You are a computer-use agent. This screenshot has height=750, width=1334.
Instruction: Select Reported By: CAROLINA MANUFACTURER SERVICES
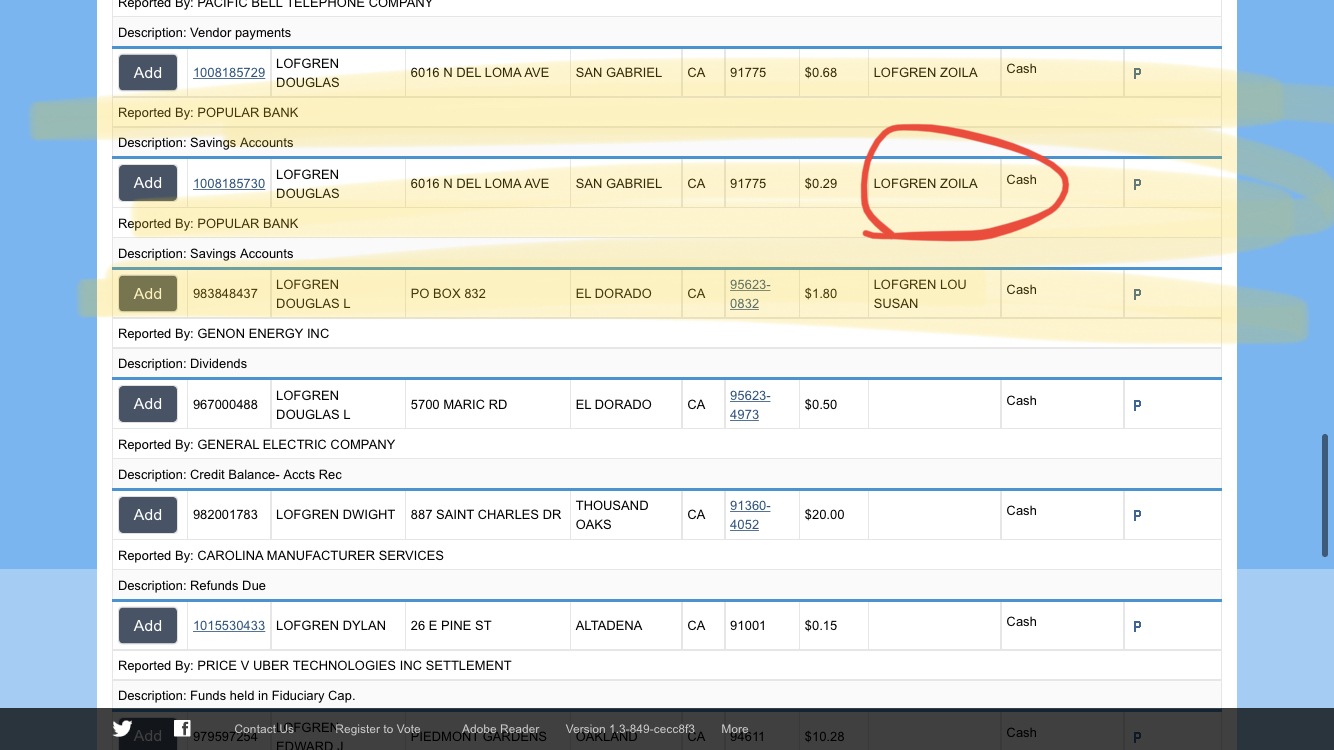tap(281, 556)
